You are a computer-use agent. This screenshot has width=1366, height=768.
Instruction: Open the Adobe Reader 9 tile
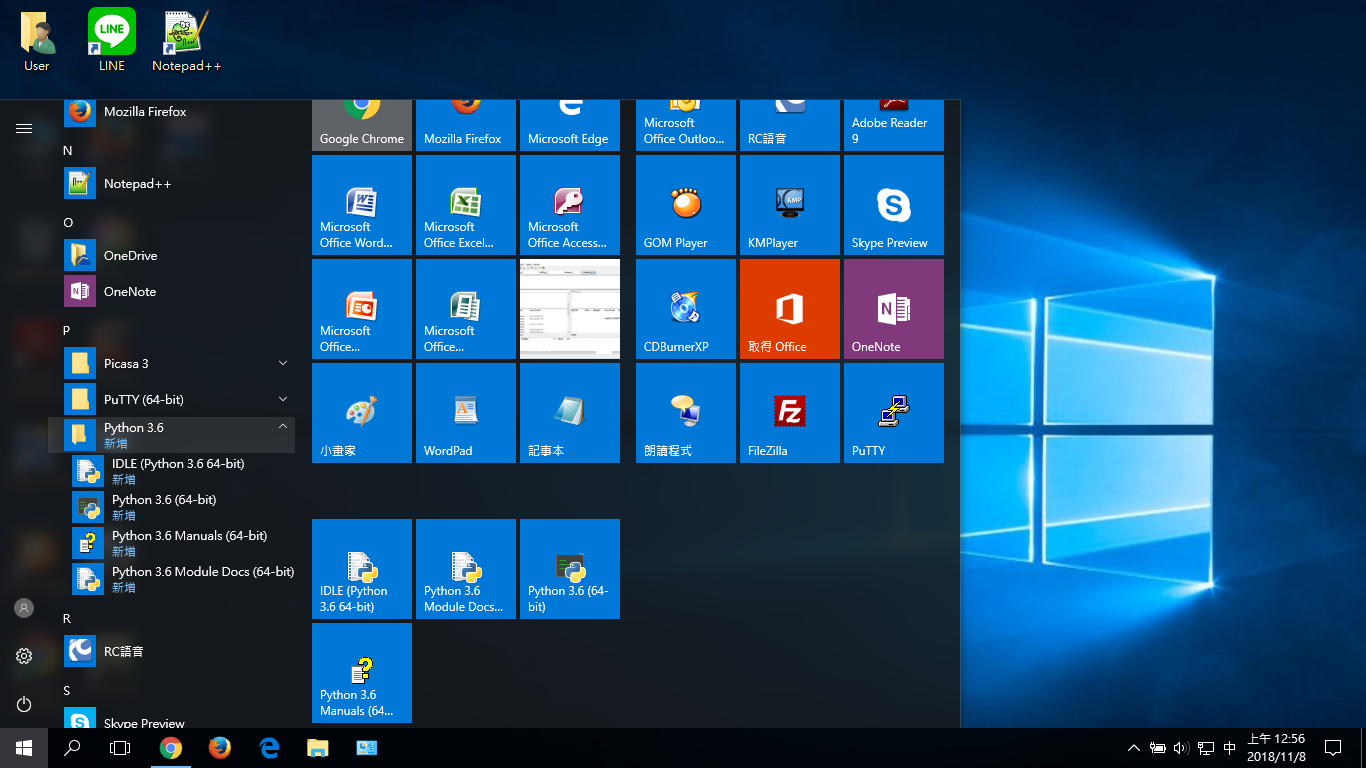point(894,125)
